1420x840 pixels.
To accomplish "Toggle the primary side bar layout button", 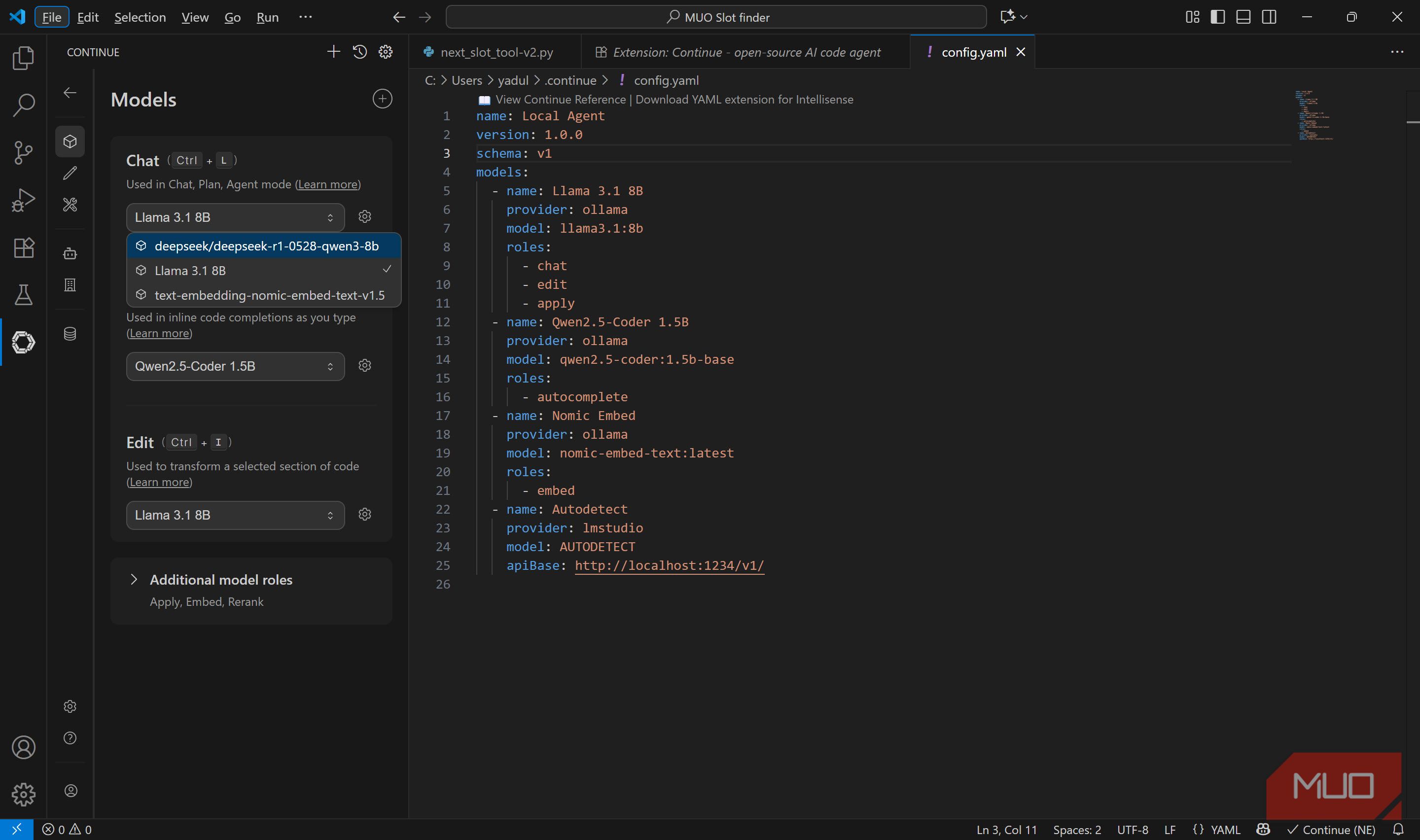I will click(1217, 17).
